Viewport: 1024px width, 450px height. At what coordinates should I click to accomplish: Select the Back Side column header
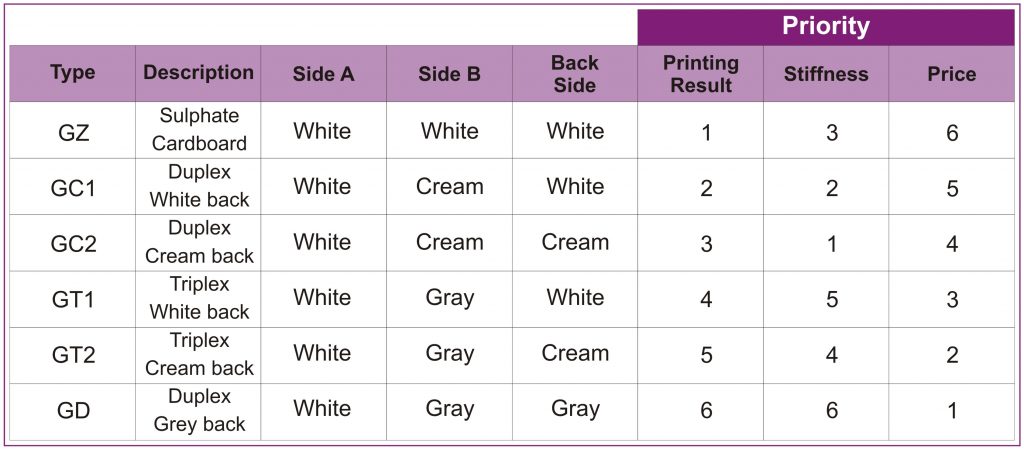(x=575, y=74)
